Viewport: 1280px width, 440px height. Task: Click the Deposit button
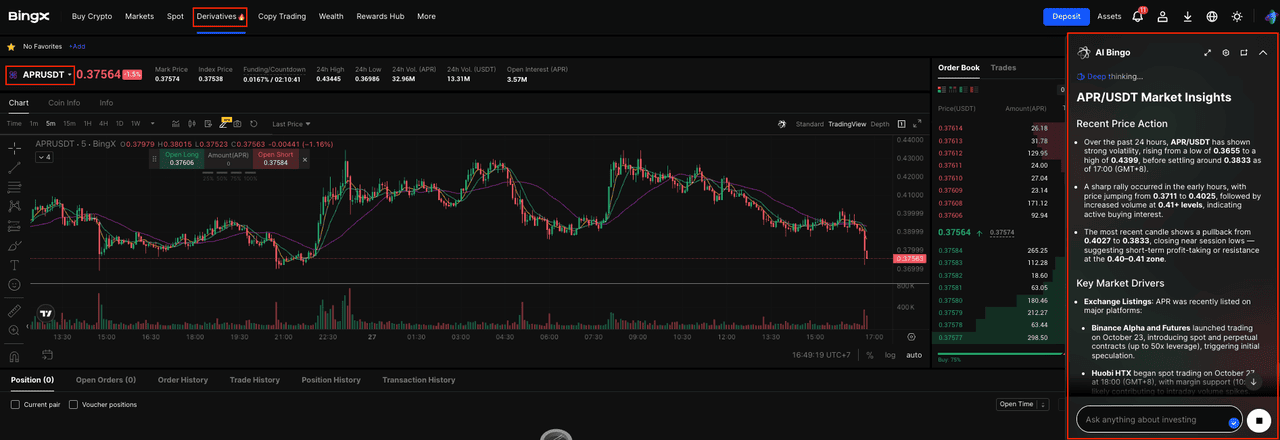(x=1066, y=17)
